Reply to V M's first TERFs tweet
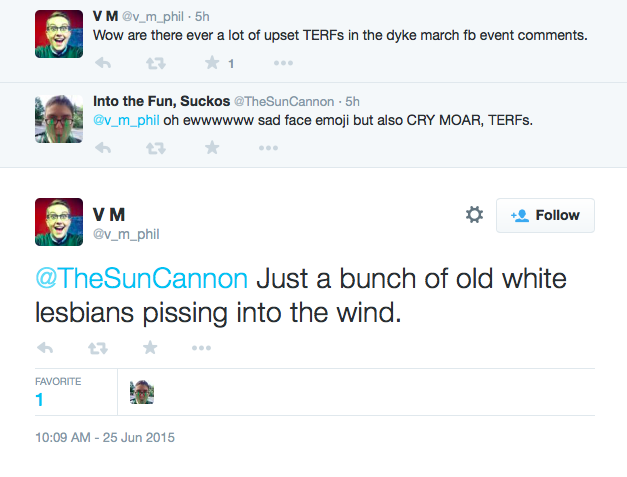Screen dimensions: 627x477 click(103, 63)
